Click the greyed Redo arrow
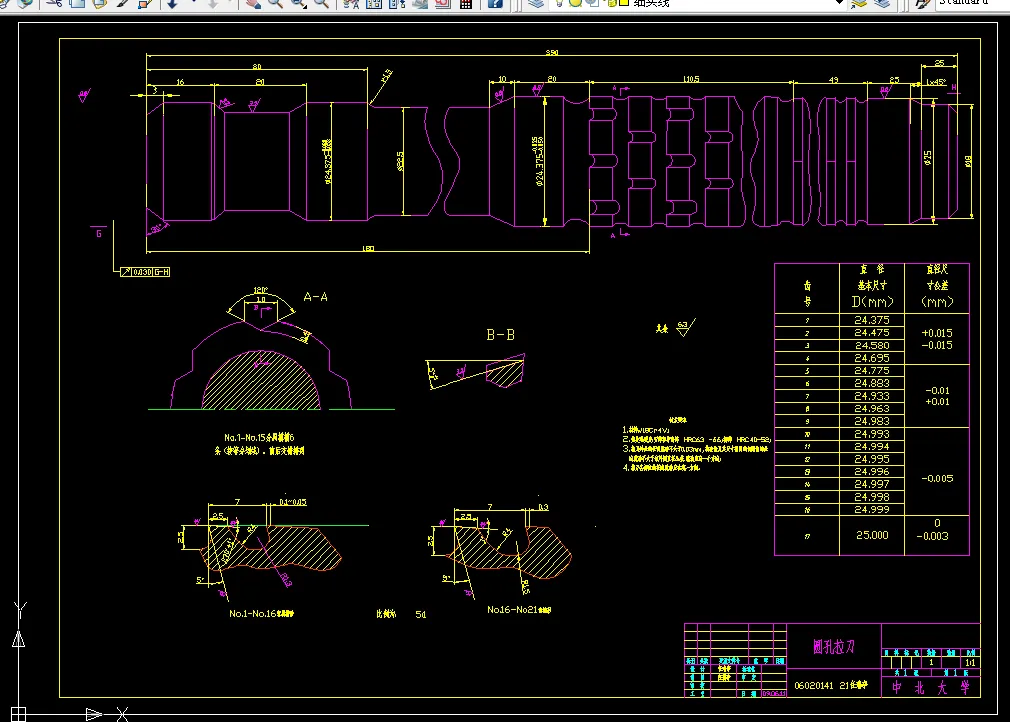The image size is (1010, 722). (x=213, y=3)
